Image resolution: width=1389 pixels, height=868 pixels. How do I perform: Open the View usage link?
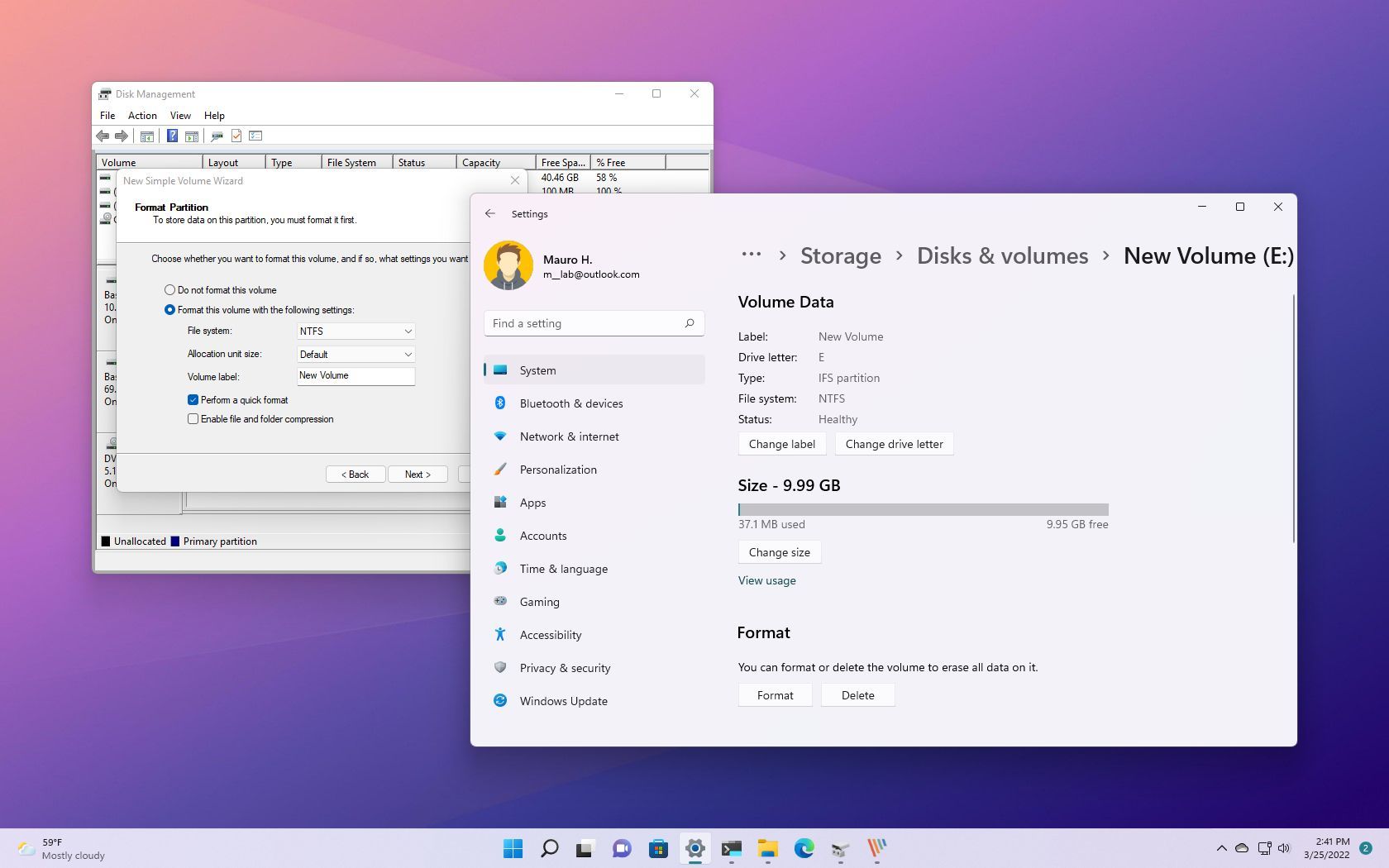766,580
